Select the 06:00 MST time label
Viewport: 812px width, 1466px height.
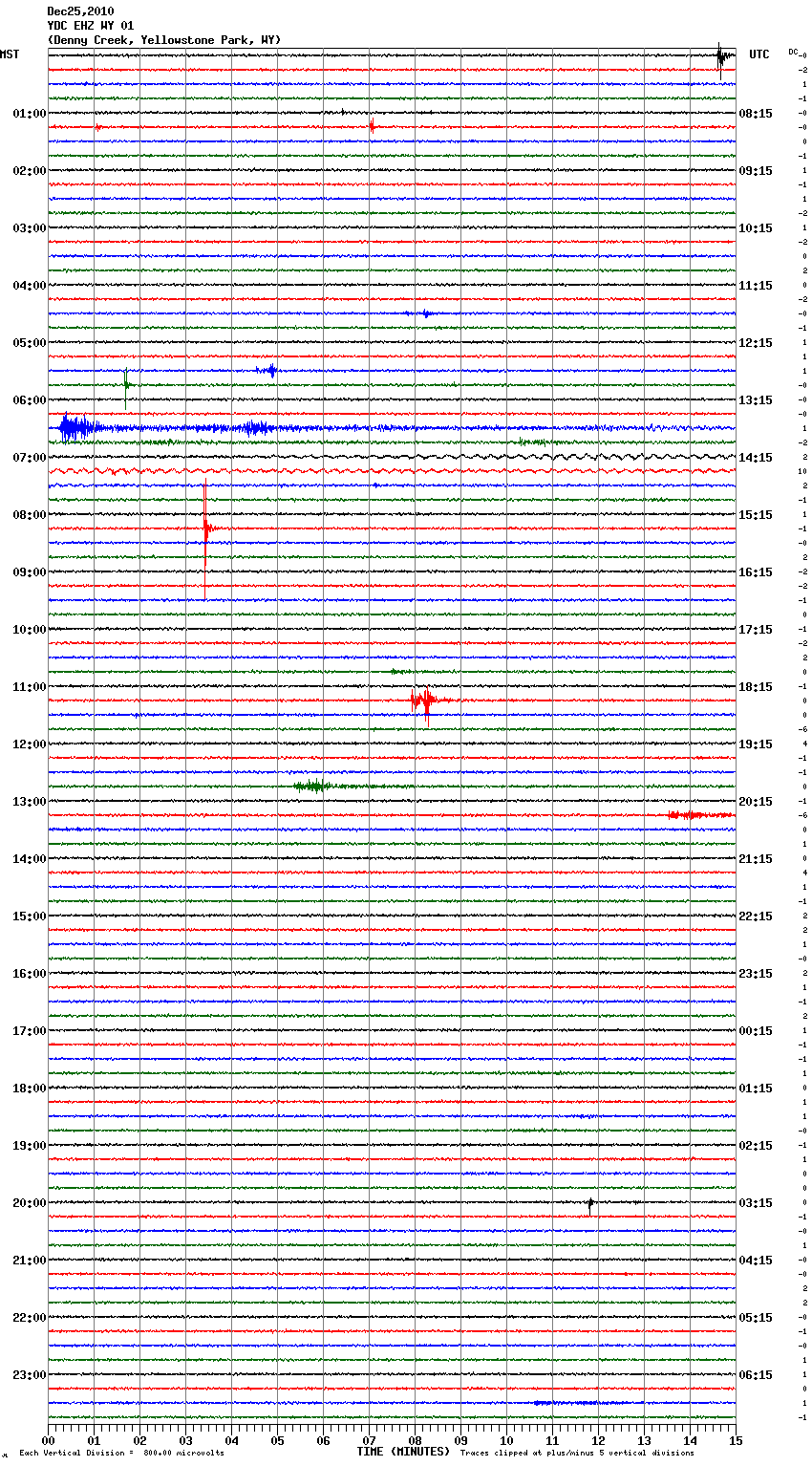point(30,400)
